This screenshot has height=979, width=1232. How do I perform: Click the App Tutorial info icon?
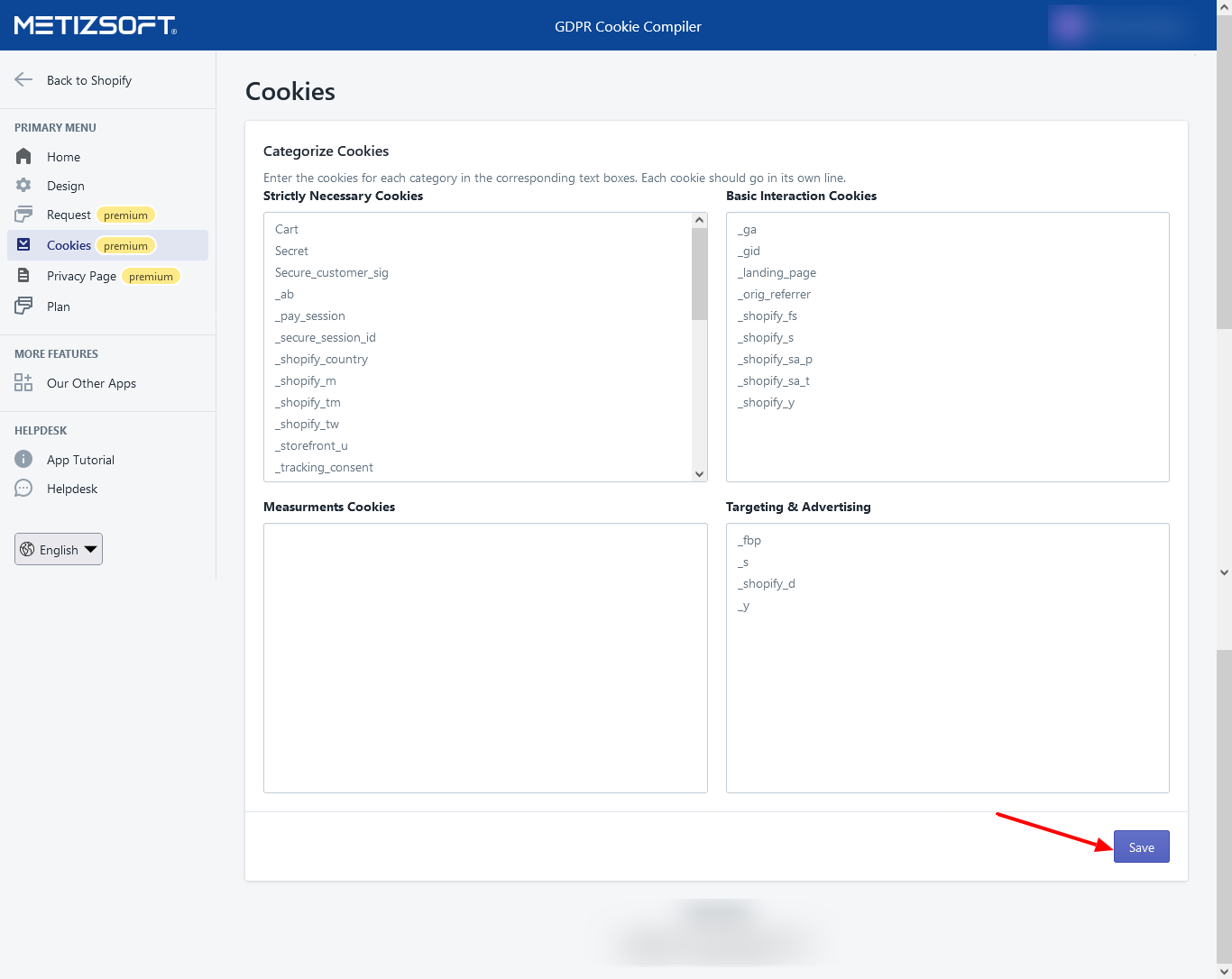23,460
